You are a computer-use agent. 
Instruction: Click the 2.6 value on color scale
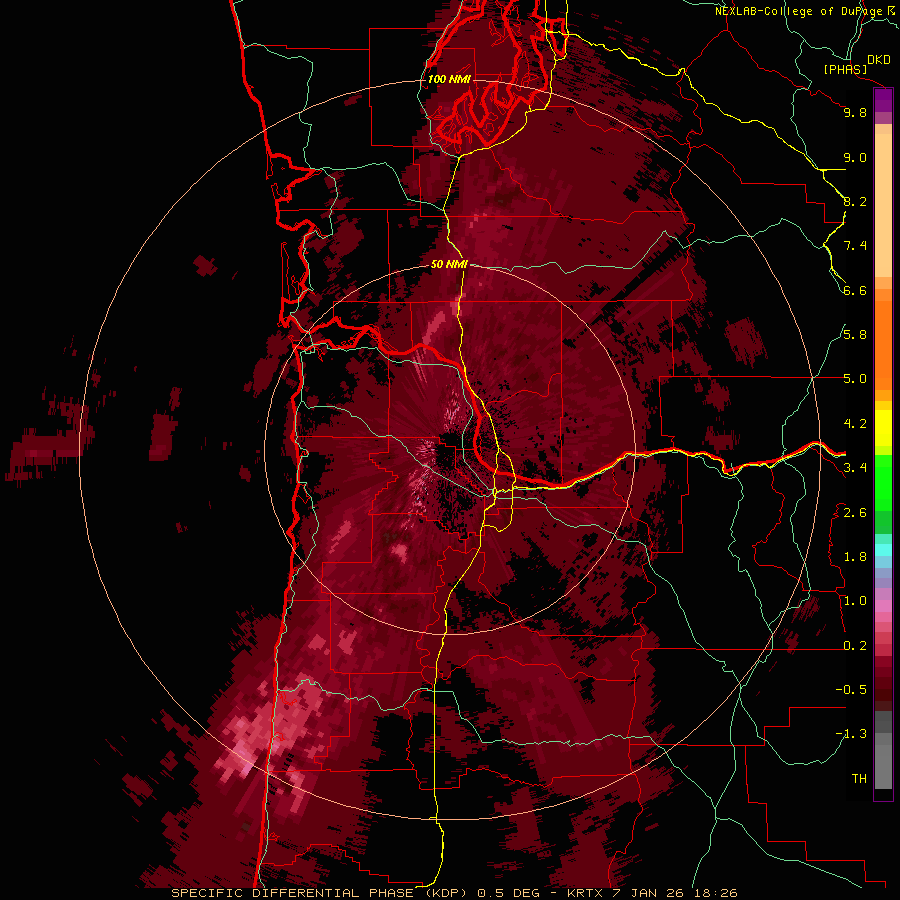(x=855, y=513)
